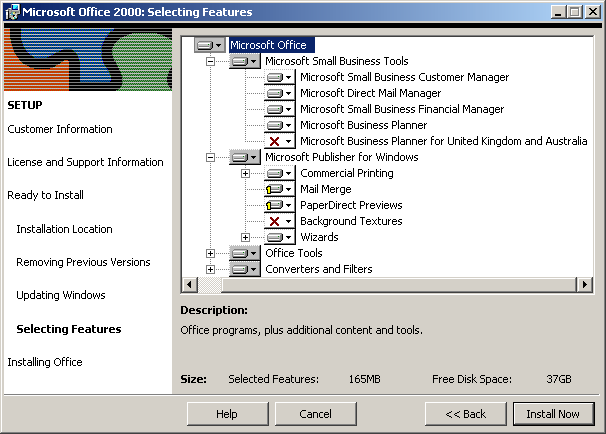Click drive icon for Small Business Customer Manager
Screen dimensions: 606x434
click(280, 77)
